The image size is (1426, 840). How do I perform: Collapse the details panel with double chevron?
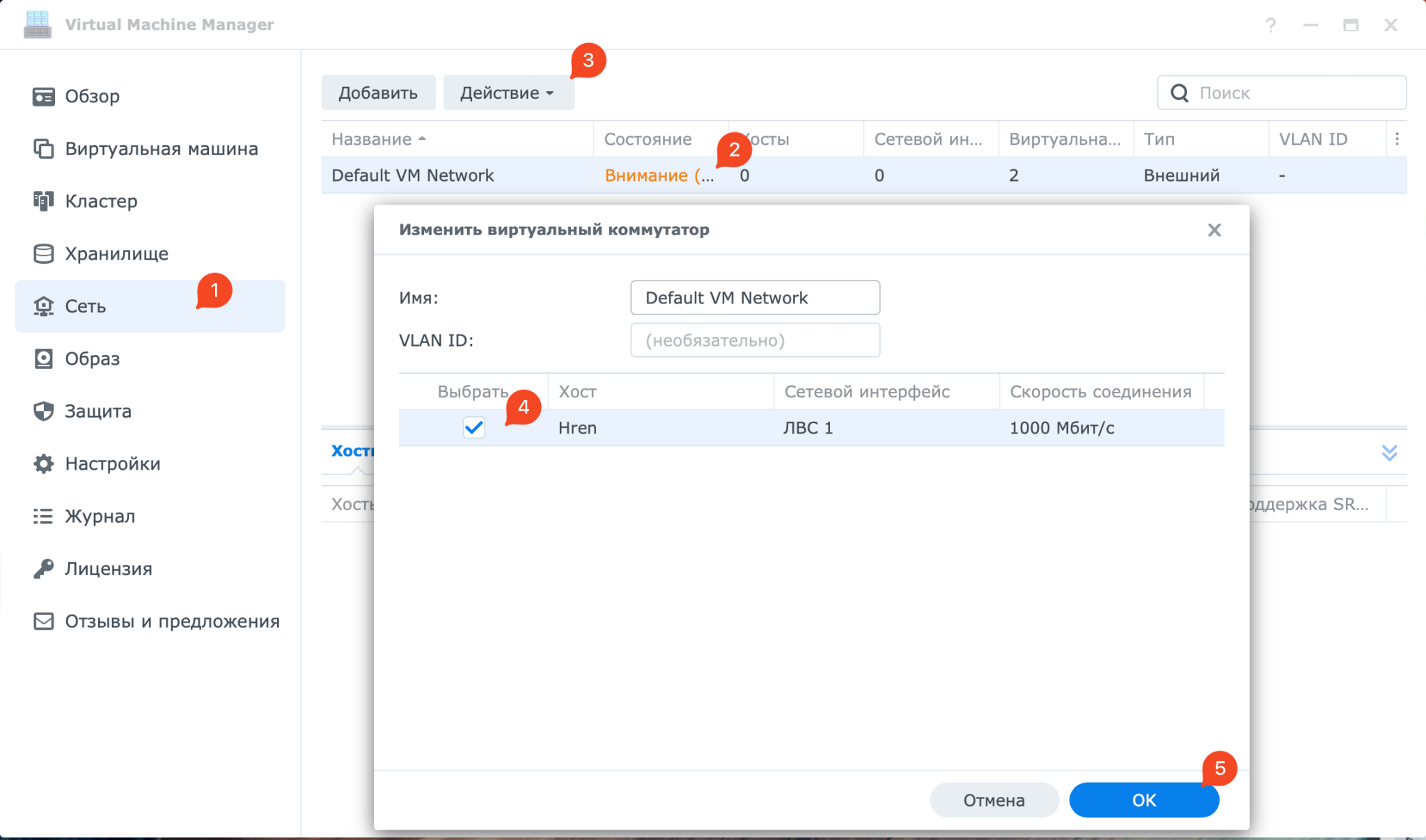point(1389,453)
